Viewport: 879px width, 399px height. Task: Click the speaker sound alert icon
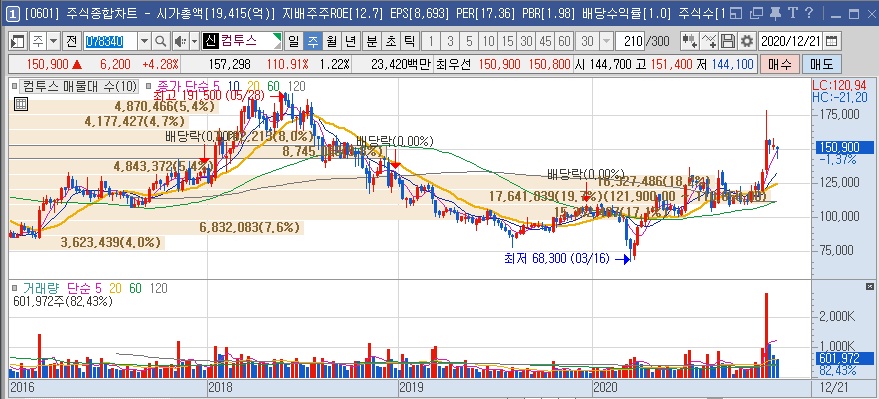180,41
